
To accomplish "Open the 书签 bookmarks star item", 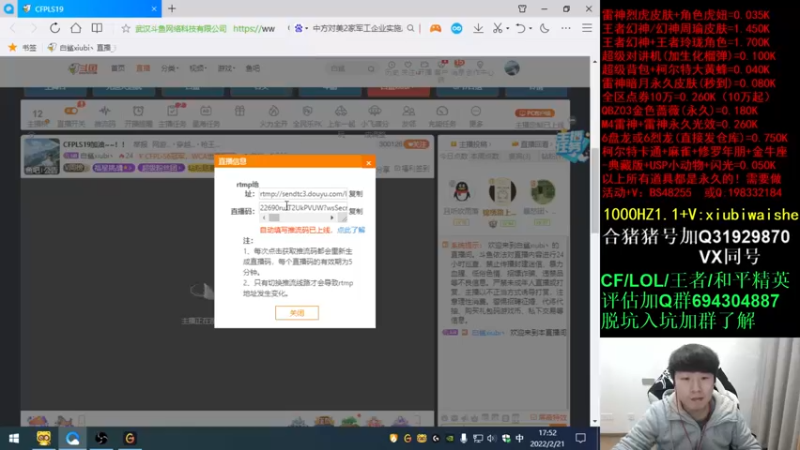I will pyautogui.click(x=22, y=47).
